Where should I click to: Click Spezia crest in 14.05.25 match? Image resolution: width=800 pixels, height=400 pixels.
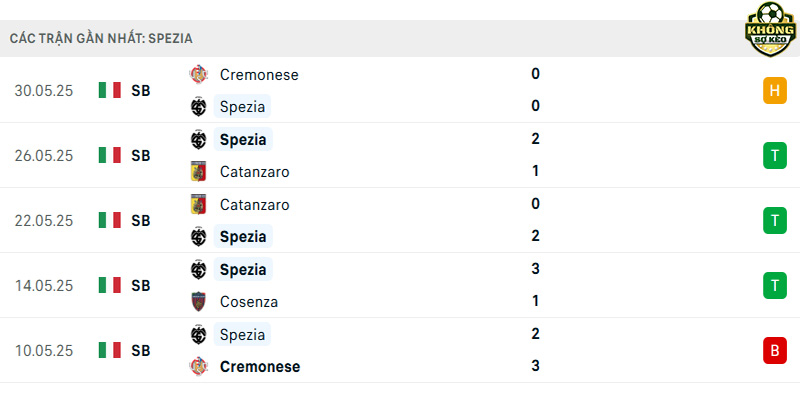198,269
